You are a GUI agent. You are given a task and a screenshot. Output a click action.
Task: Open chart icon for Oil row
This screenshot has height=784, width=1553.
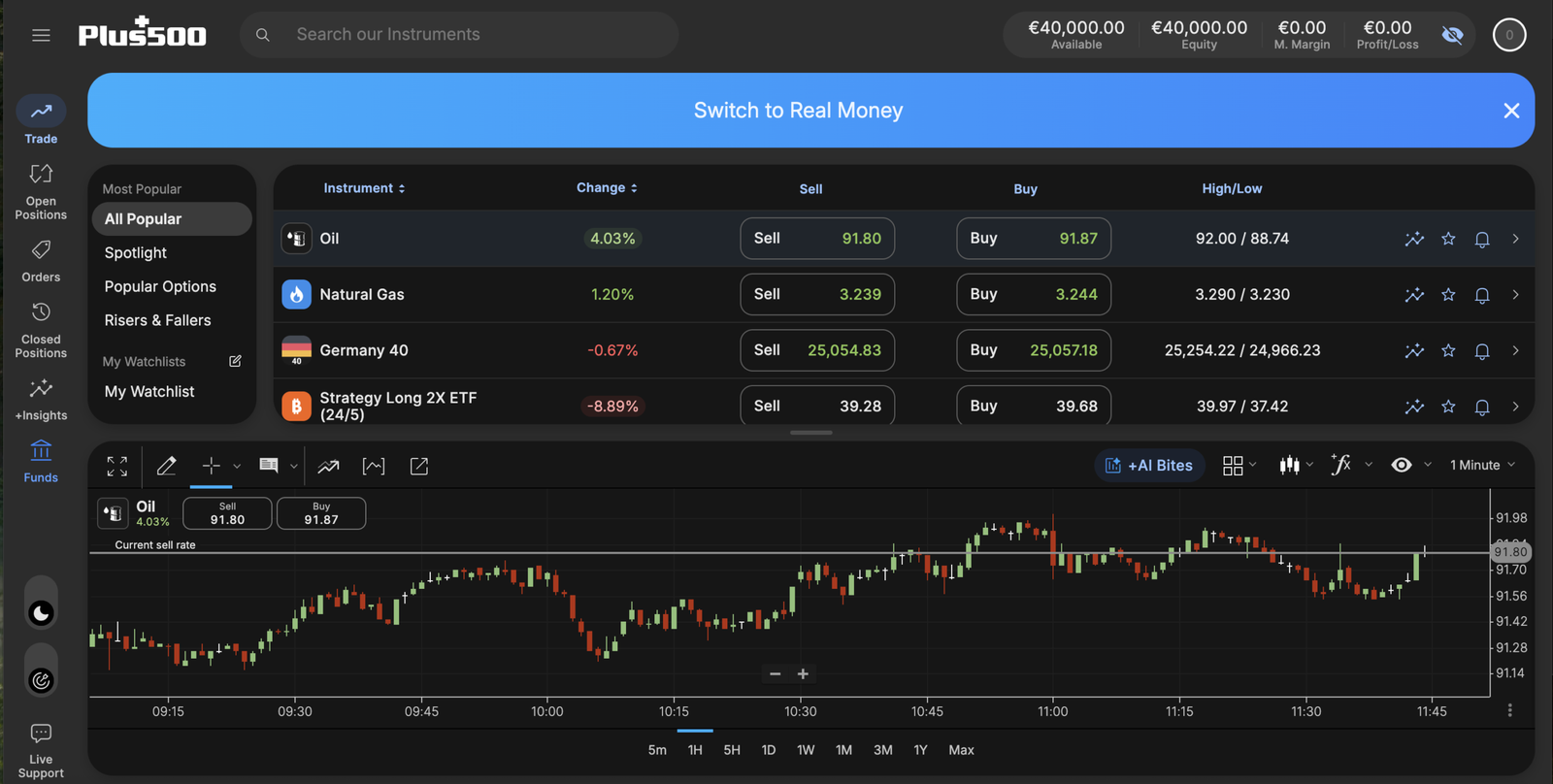click(x=1414, y=239)
